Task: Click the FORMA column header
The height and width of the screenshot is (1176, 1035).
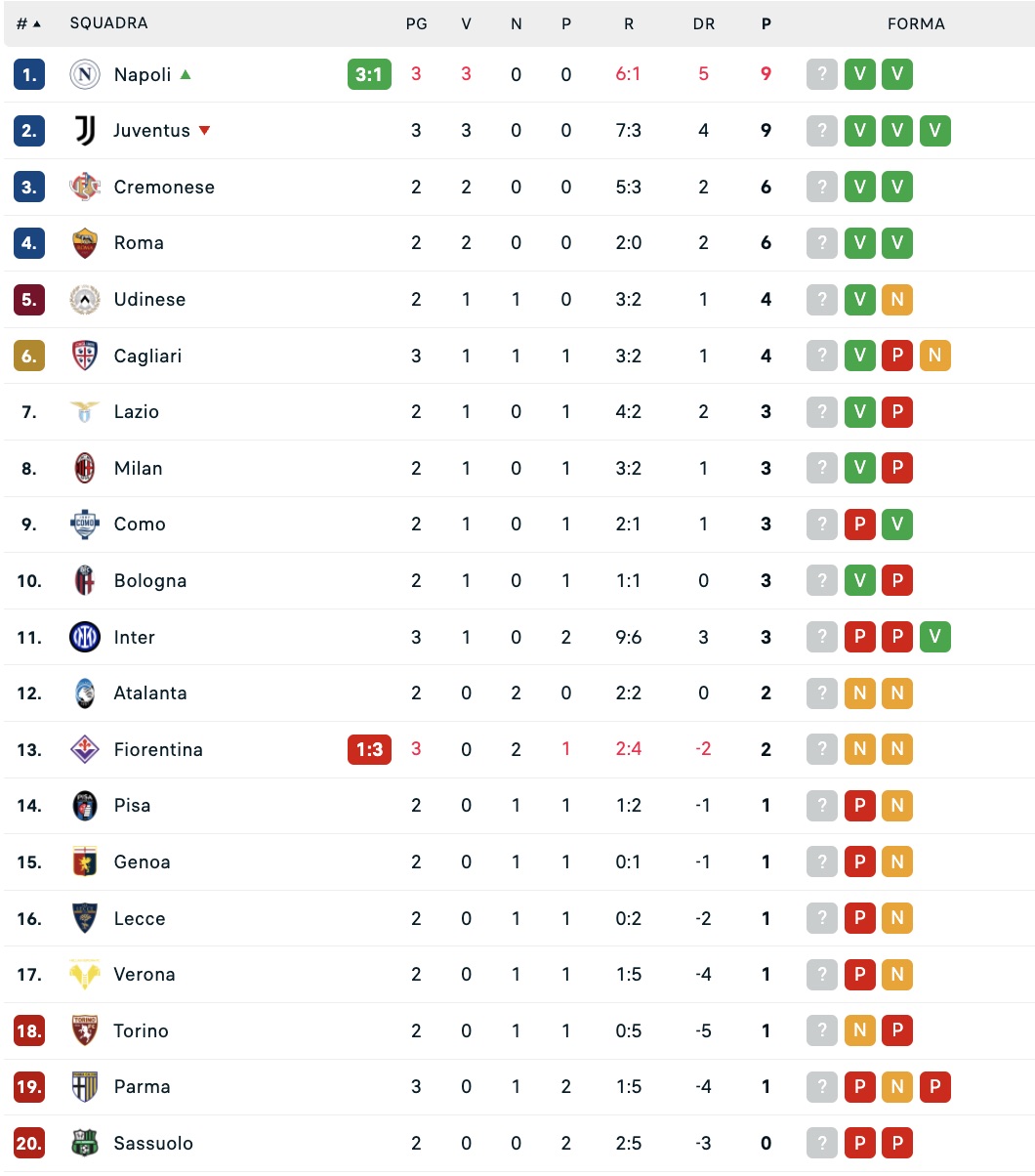Action: (916, 23)
